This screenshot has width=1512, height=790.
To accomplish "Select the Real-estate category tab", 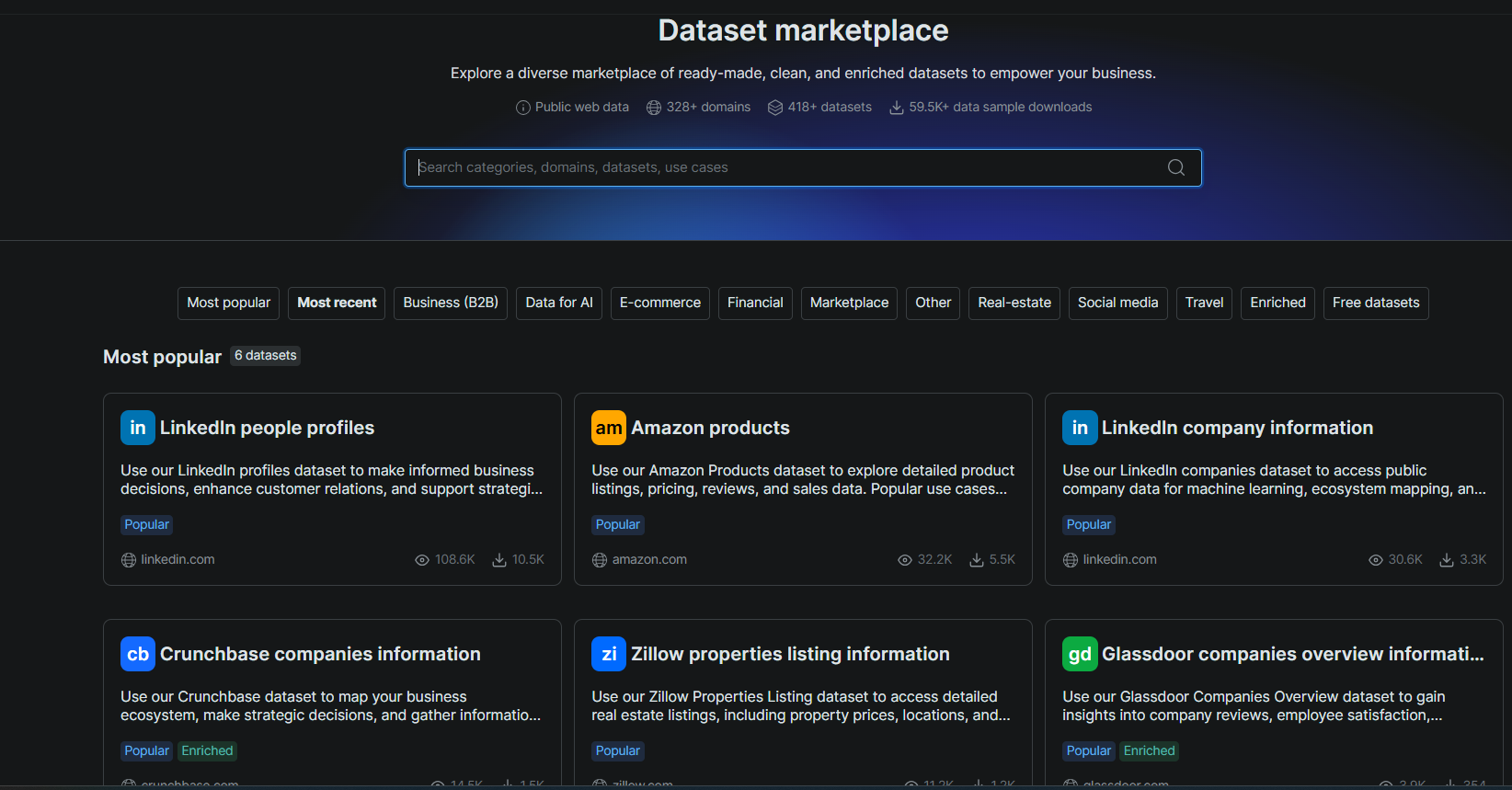I will (1014, 303).
